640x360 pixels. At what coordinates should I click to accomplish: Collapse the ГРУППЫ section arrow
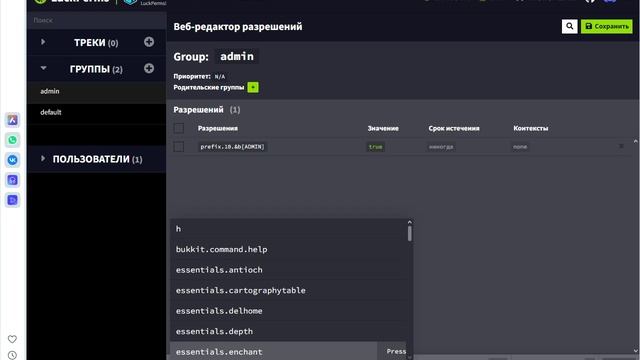click(43, 68)
